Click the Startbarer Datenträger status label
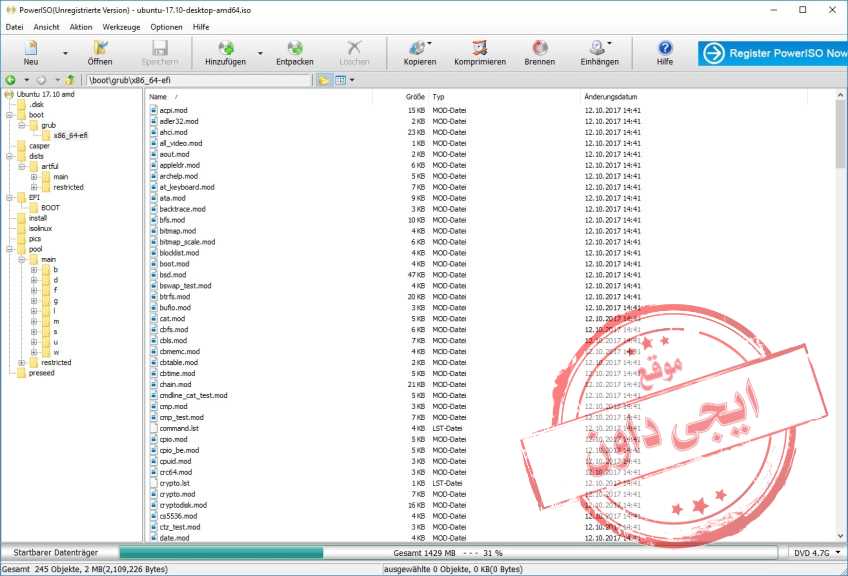 click(56, 553)
